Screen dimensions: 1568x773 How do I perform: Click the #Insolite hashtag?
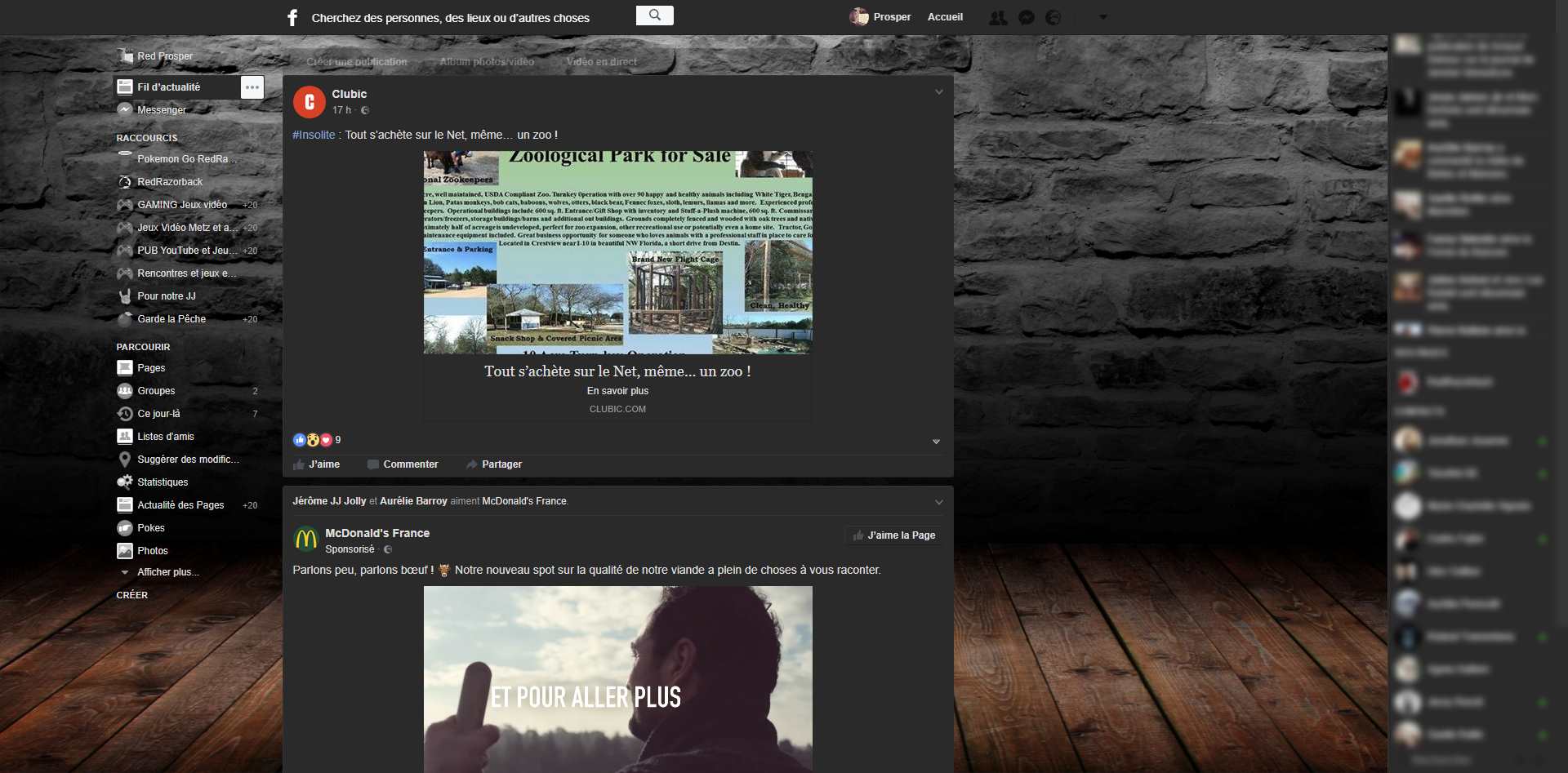point(314,135)
